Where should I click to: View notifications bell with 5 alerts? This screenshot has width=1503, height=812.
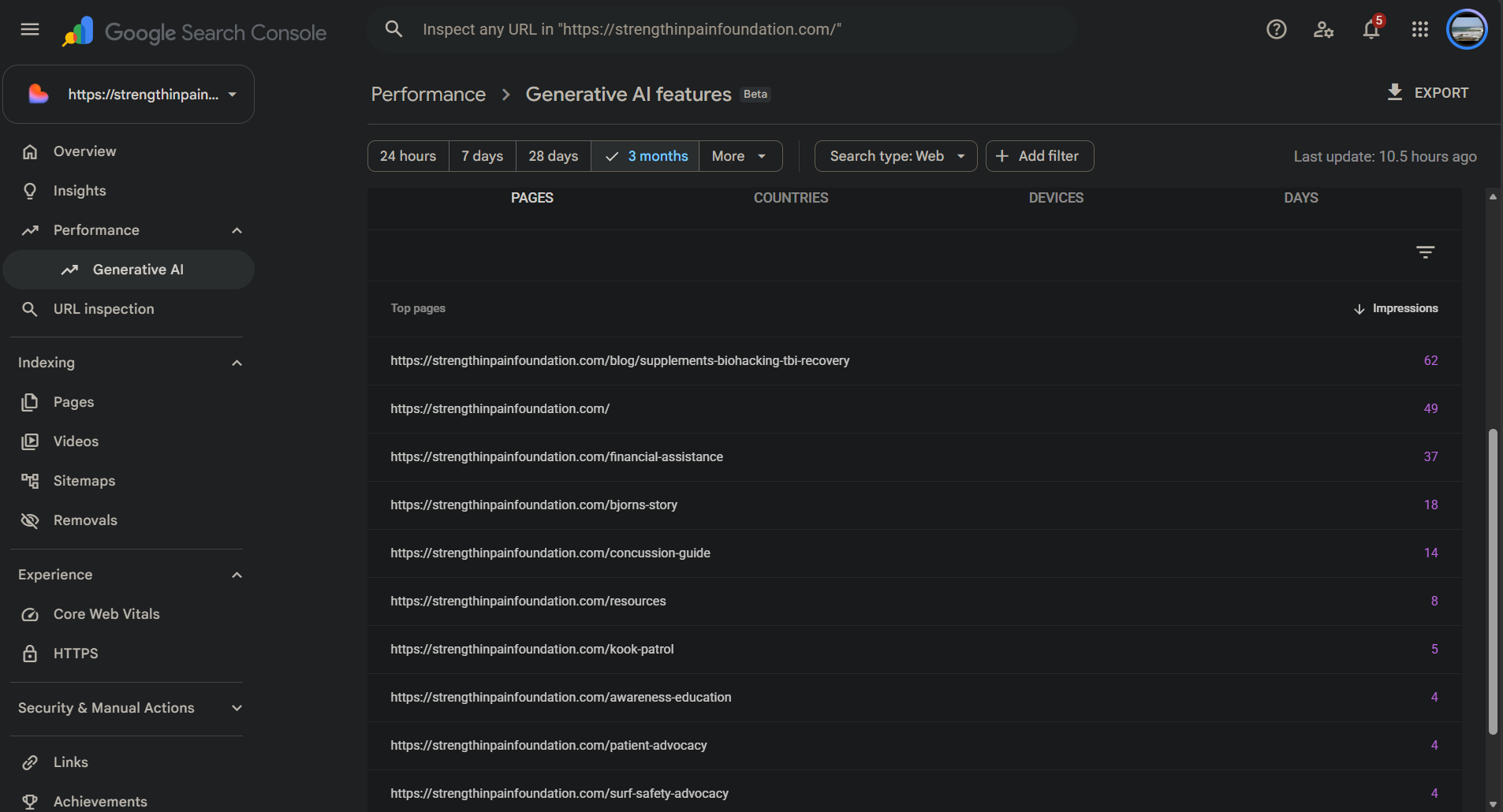coord(1372,29)
